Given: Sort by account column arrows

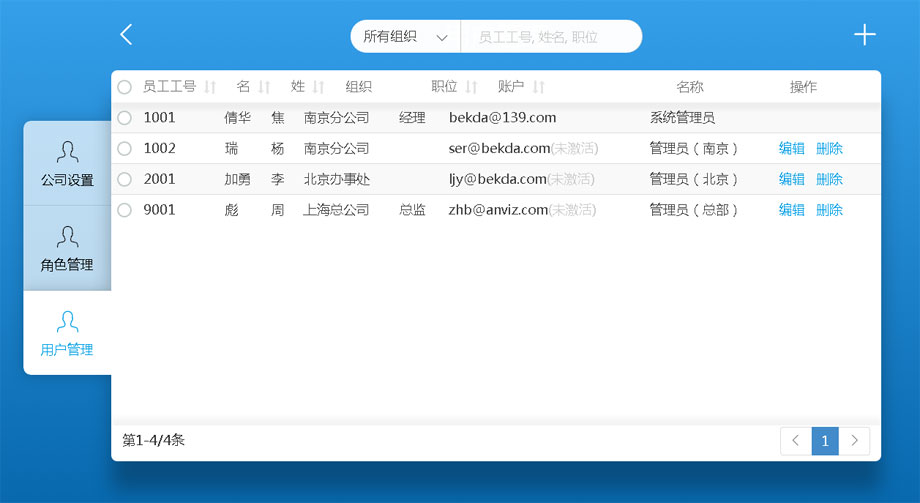Looking at the screenshot, I should (539, 87).
